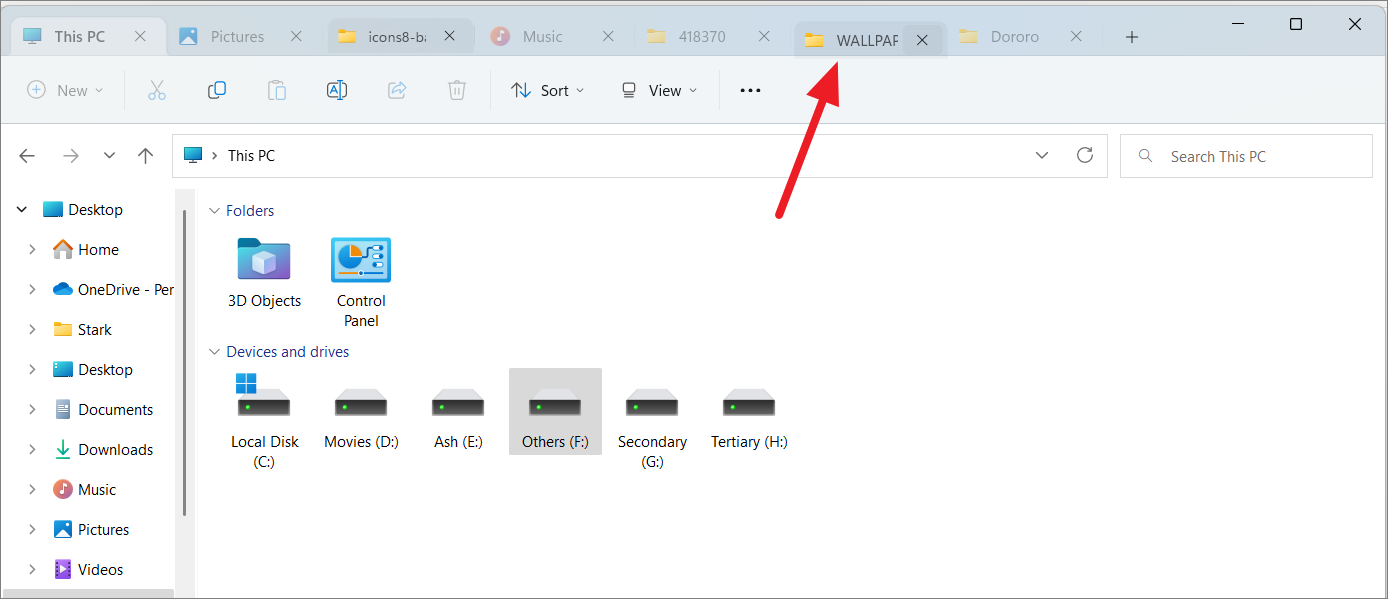The image size is (1388, 599).
Task: Collapse the Desktop tree root
Action: tap(22, 210)
